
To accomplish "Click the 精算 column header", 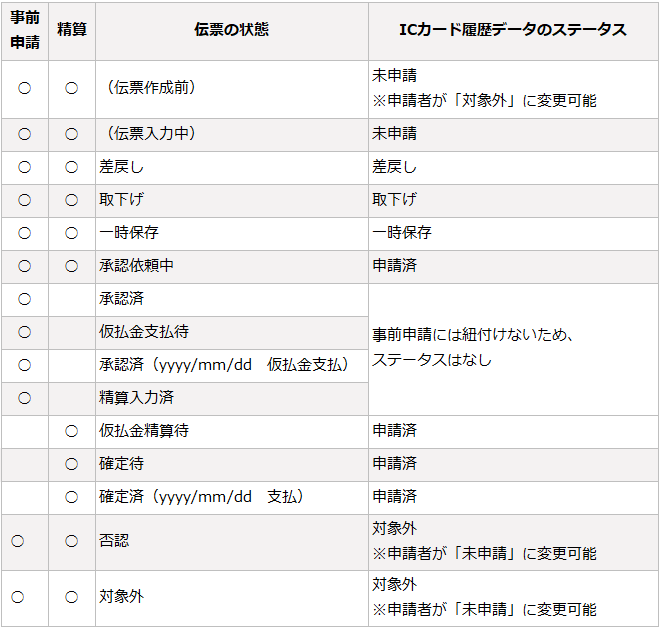I will pos(71,30).
